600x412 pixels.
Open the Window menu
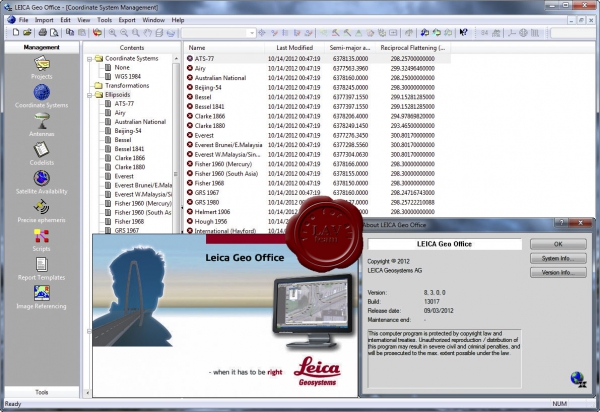click(x=153, y=20)
